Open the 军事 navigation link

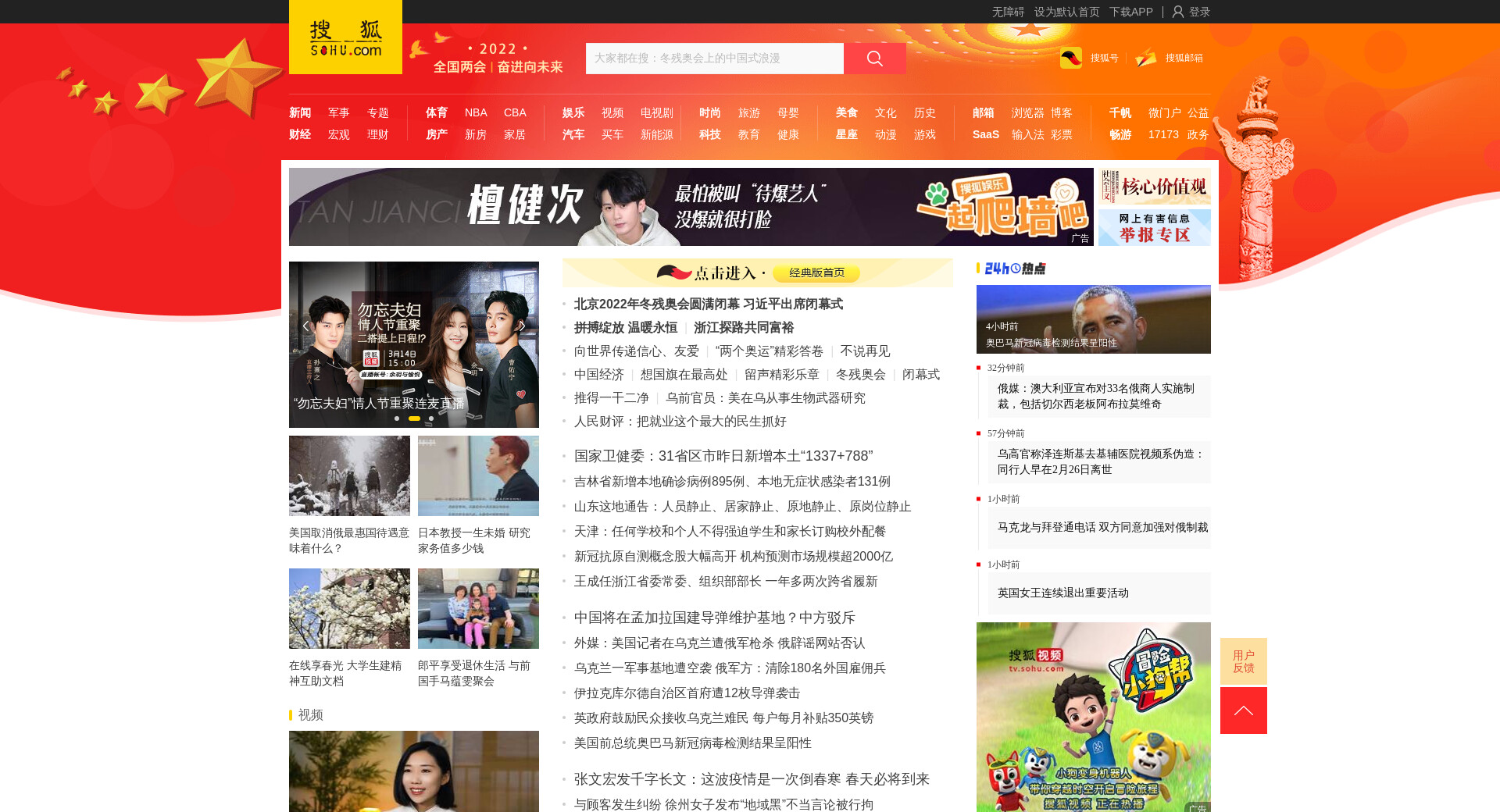[x=339, y=112]
